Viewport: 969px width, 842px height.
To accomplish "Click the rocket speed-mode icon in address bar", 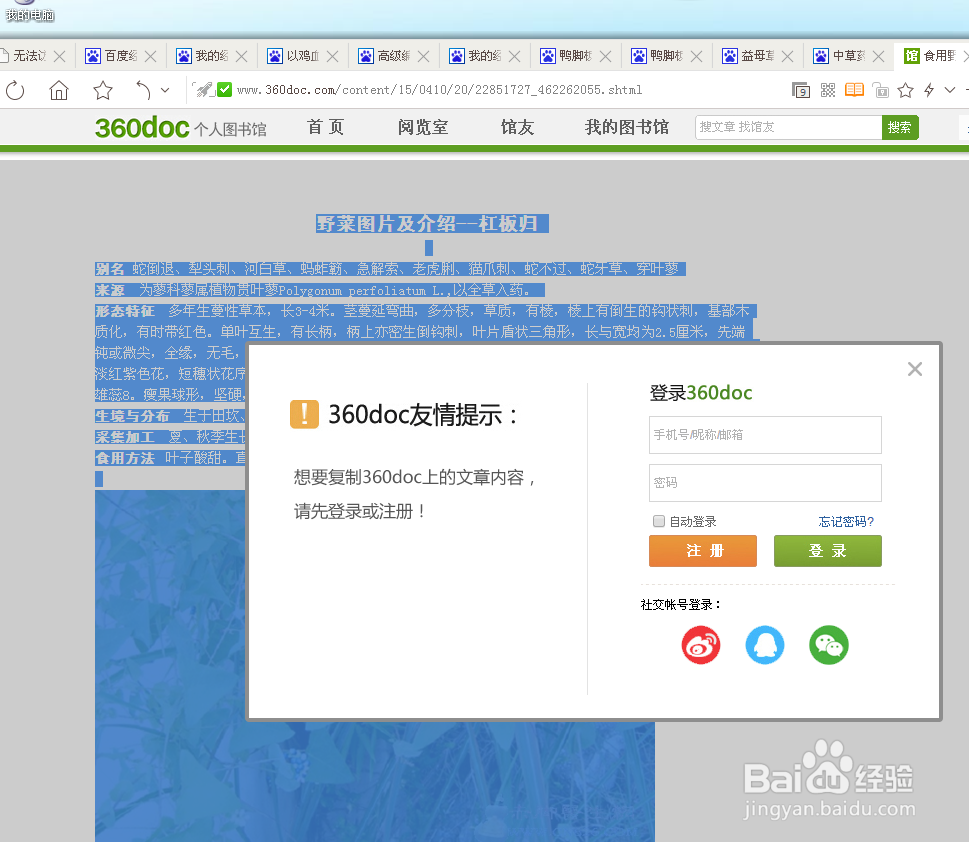I will pos(203,90).
